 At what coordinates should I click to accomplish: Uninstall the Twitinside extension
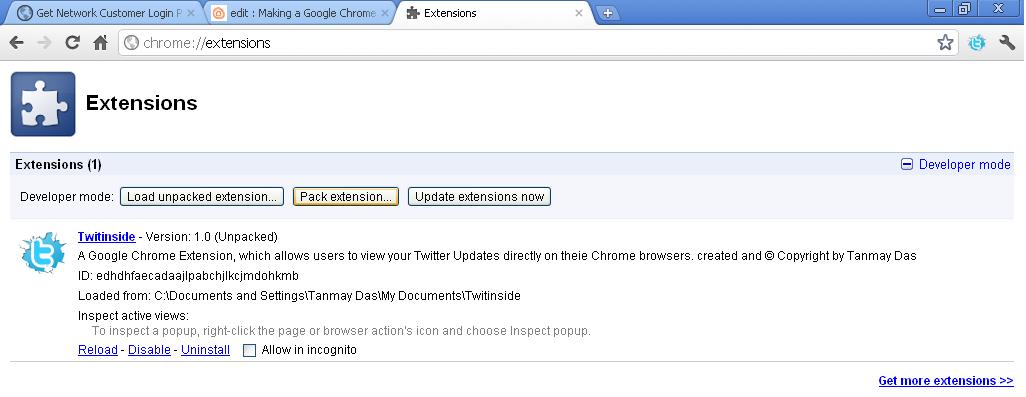click(x=205, y=350)
